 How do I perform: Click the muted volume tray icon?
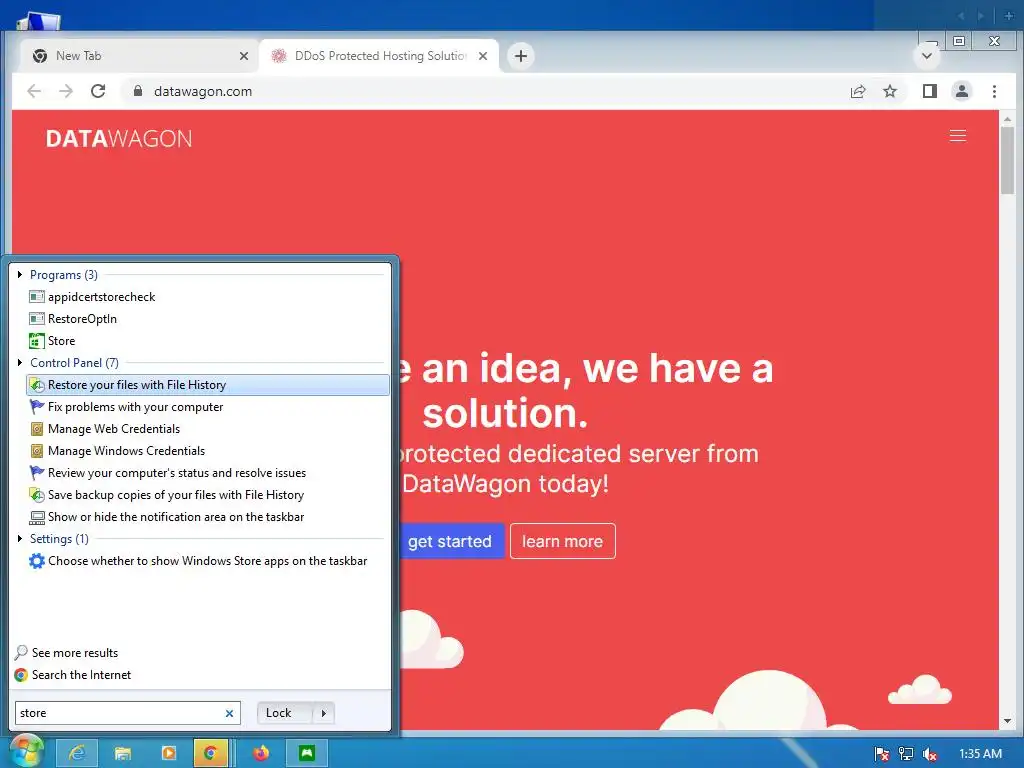coord(930,754)
